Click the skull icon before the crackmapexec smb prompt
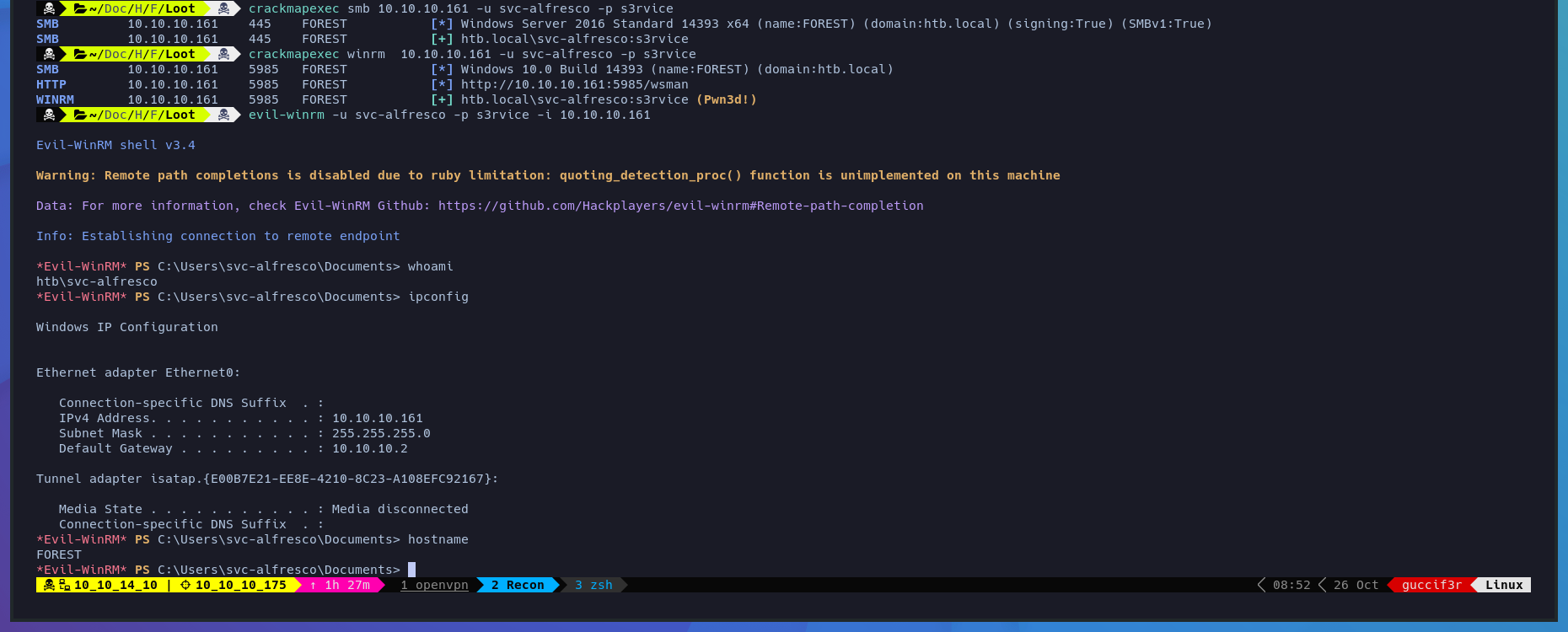The height and width of the screenshot is (632, 1568). (49, 8)
